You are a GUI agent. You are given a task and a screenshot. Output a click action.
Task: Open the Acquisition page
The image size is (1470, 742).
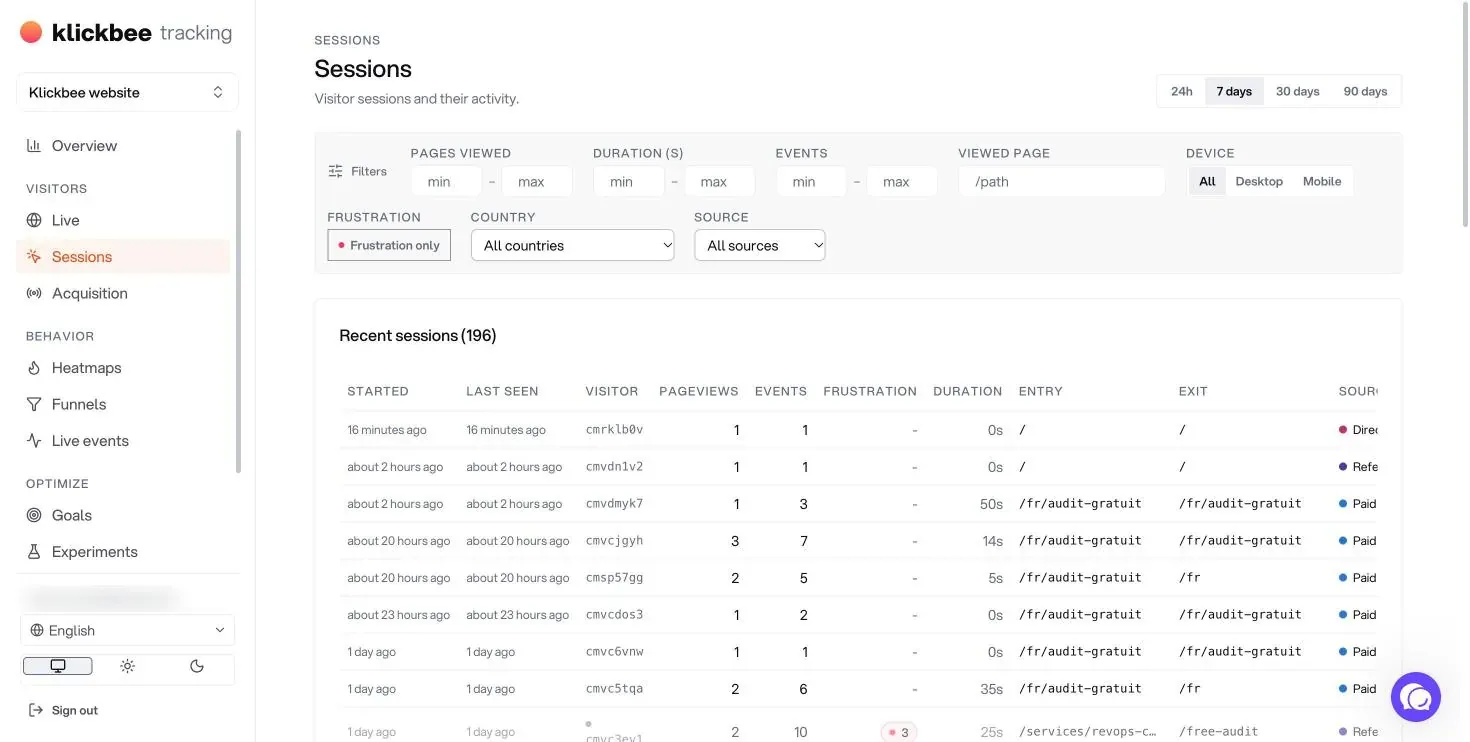click(x=123, y=294)
